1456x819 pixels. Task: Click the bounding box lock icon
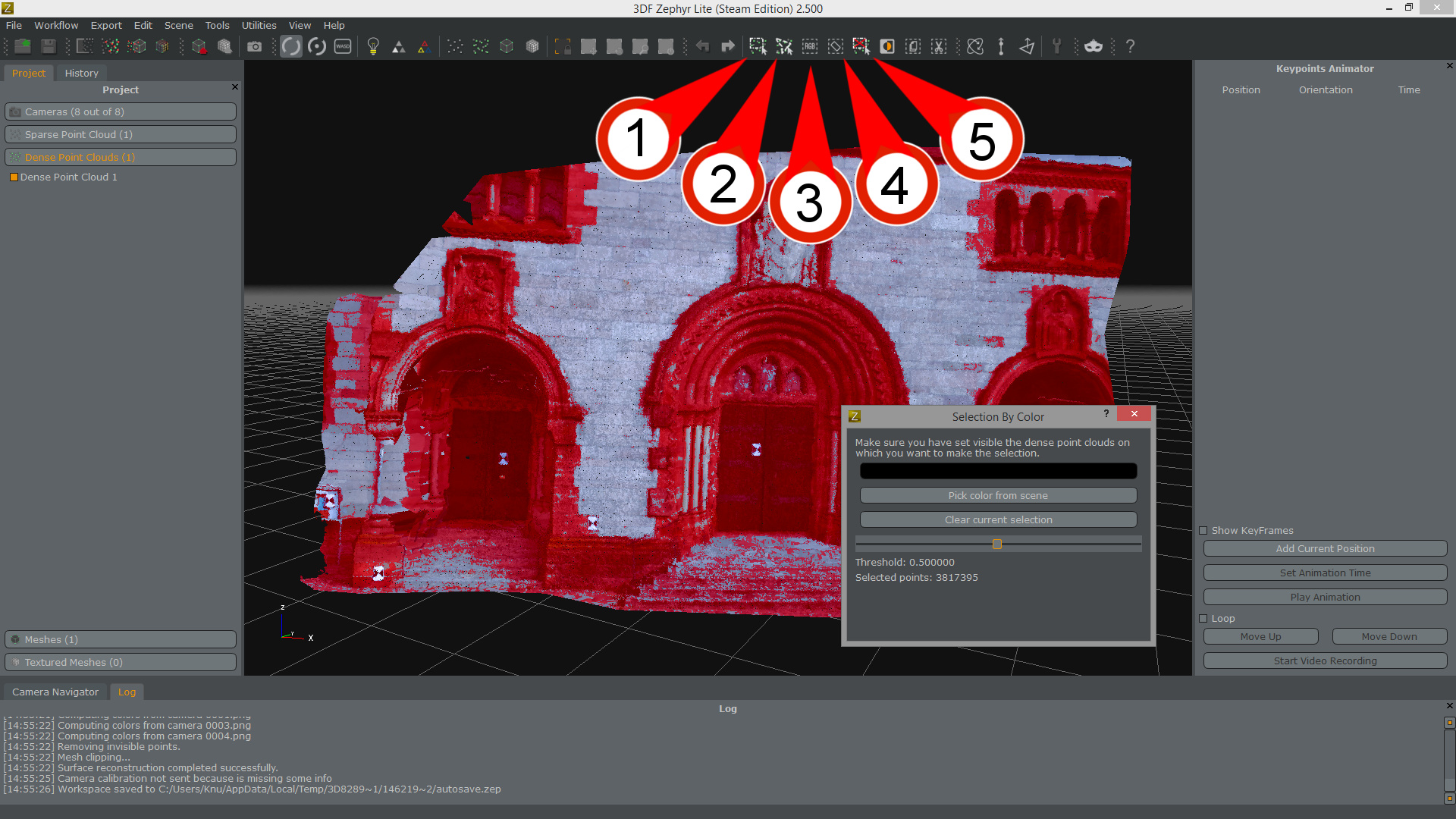click(x=563, y=46)
